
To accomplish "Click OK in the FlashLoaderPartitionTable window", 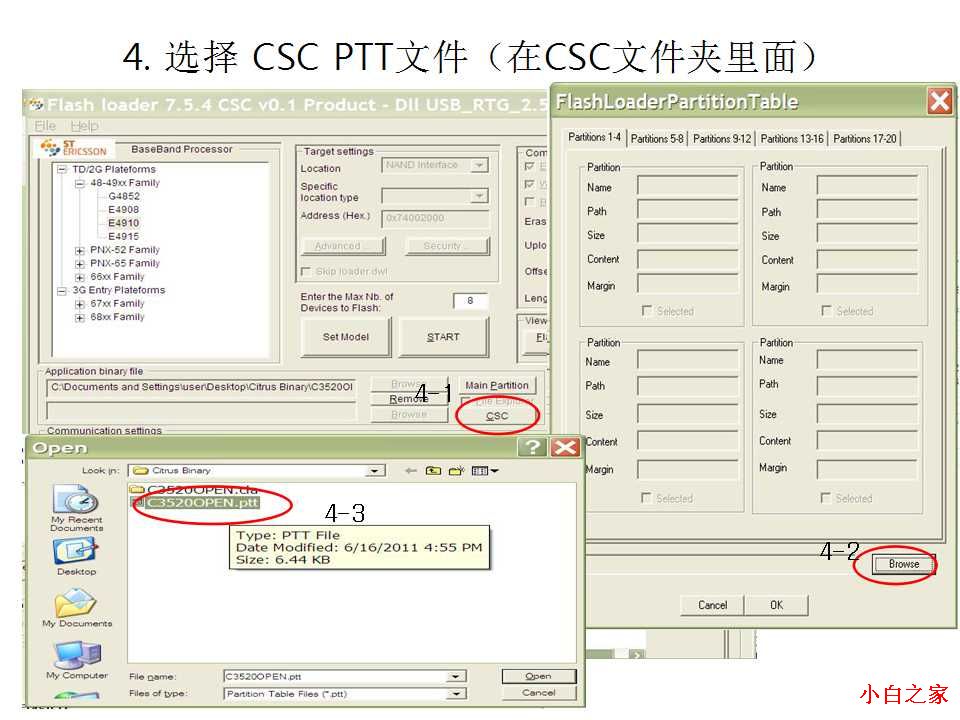I will point(776,605).
